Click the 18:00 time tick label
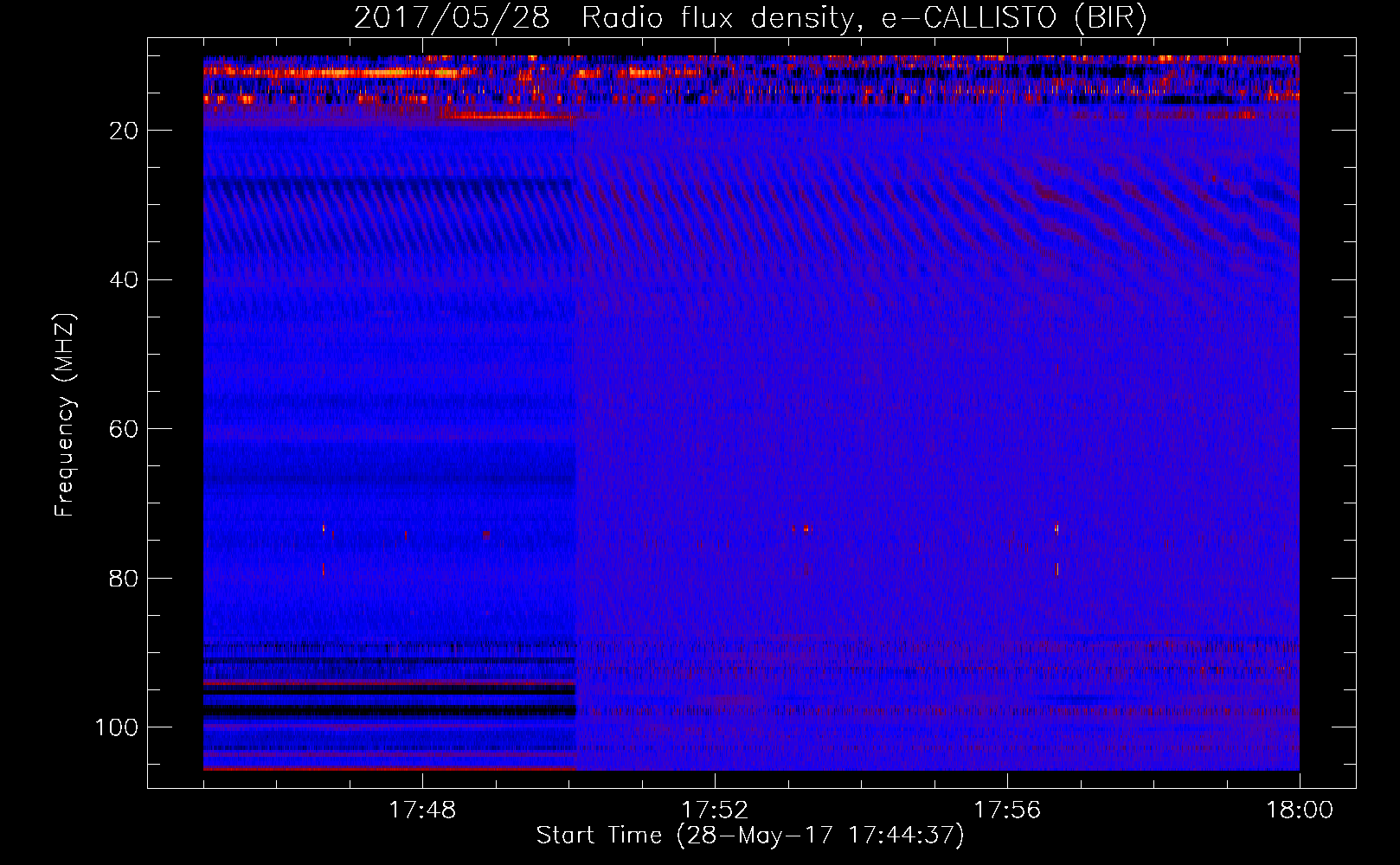This screenshot has width=1400, height=865. [x=1300, y=810]
